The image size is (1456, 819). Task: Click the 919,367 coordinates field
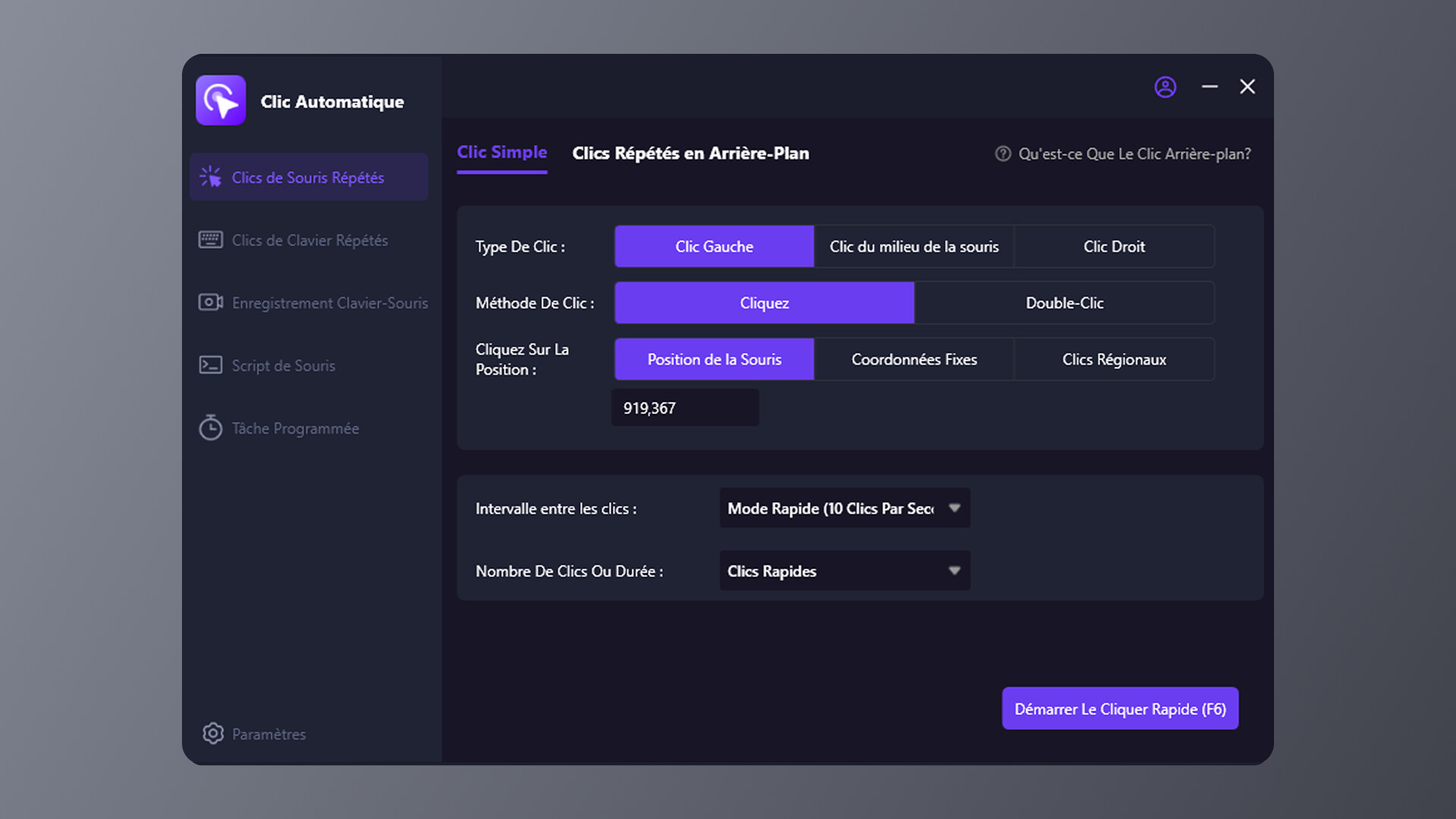[x=685, y=408]
